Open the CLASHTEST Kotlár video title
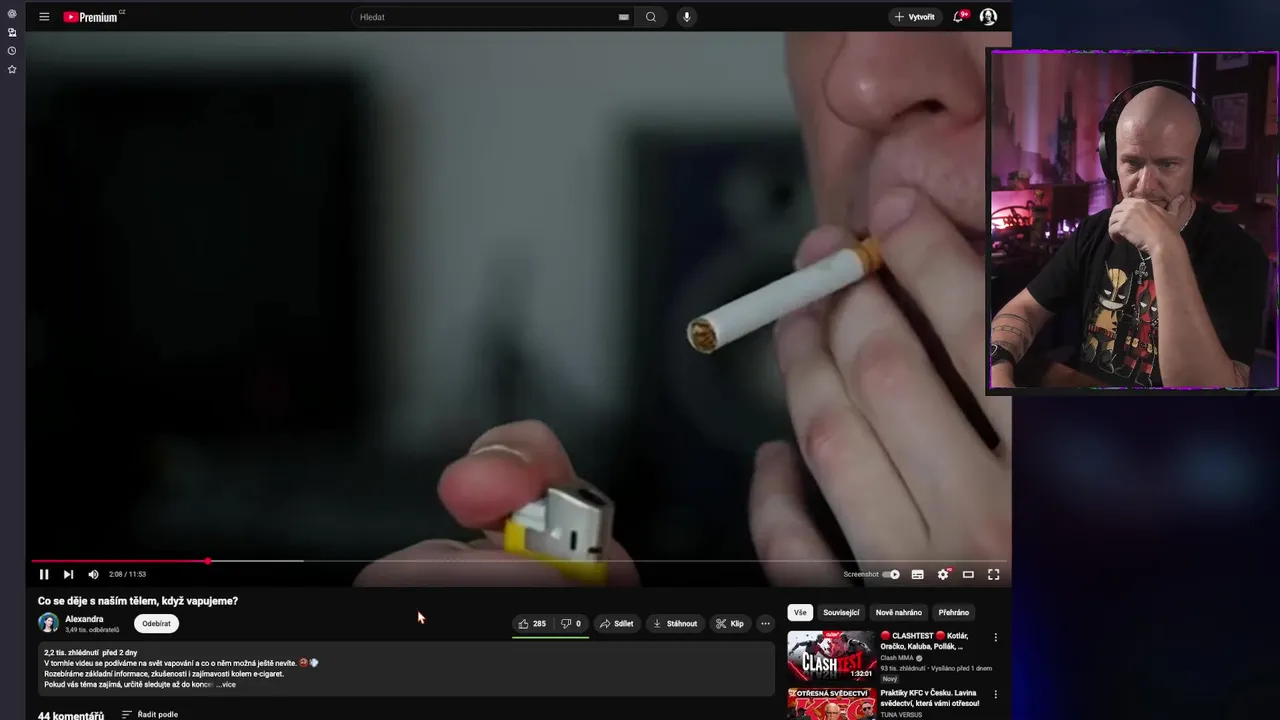Screen dimensions: 1280x720 click(x=924, y=641)
